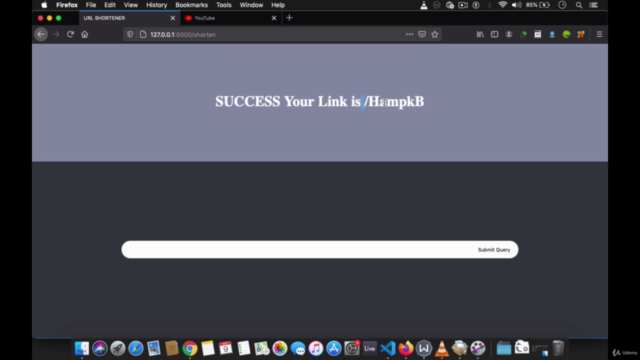Open Notification Center icon
This screenshot has height=360, width=640.
[x=593, y=5]
